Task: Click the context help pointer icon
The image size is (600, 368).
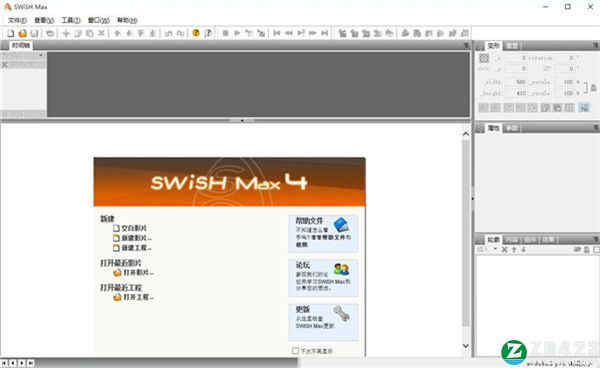Action: tap(208, 33)
